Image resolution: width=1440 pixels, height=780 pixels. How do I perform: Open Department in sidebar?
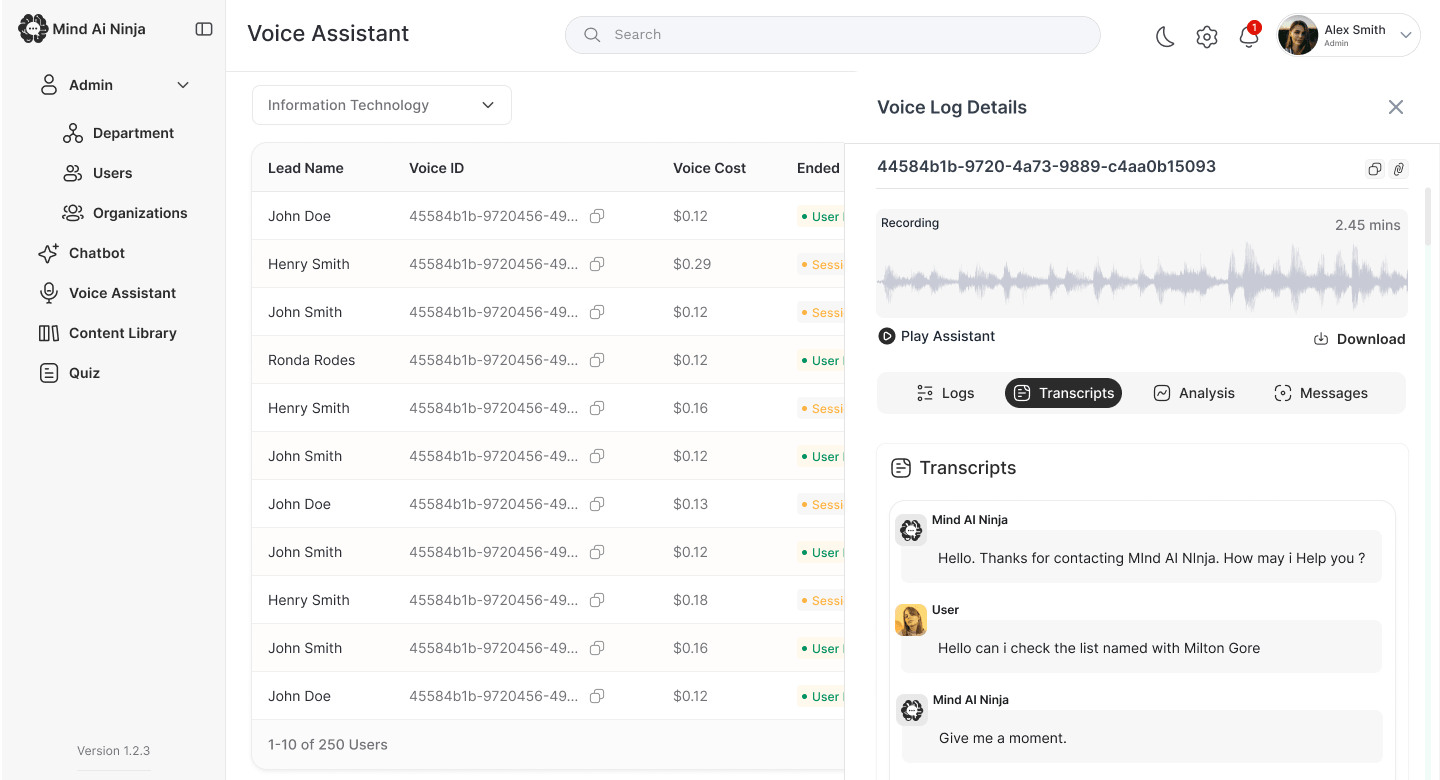pyautogui.click(x=118, y=133)
